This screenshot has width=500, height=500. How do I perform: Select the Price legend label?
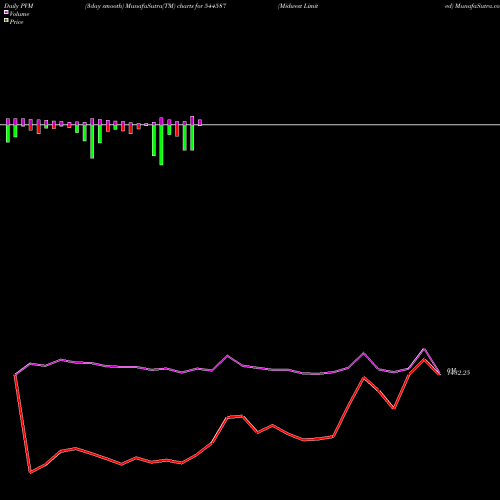[17, 22]
